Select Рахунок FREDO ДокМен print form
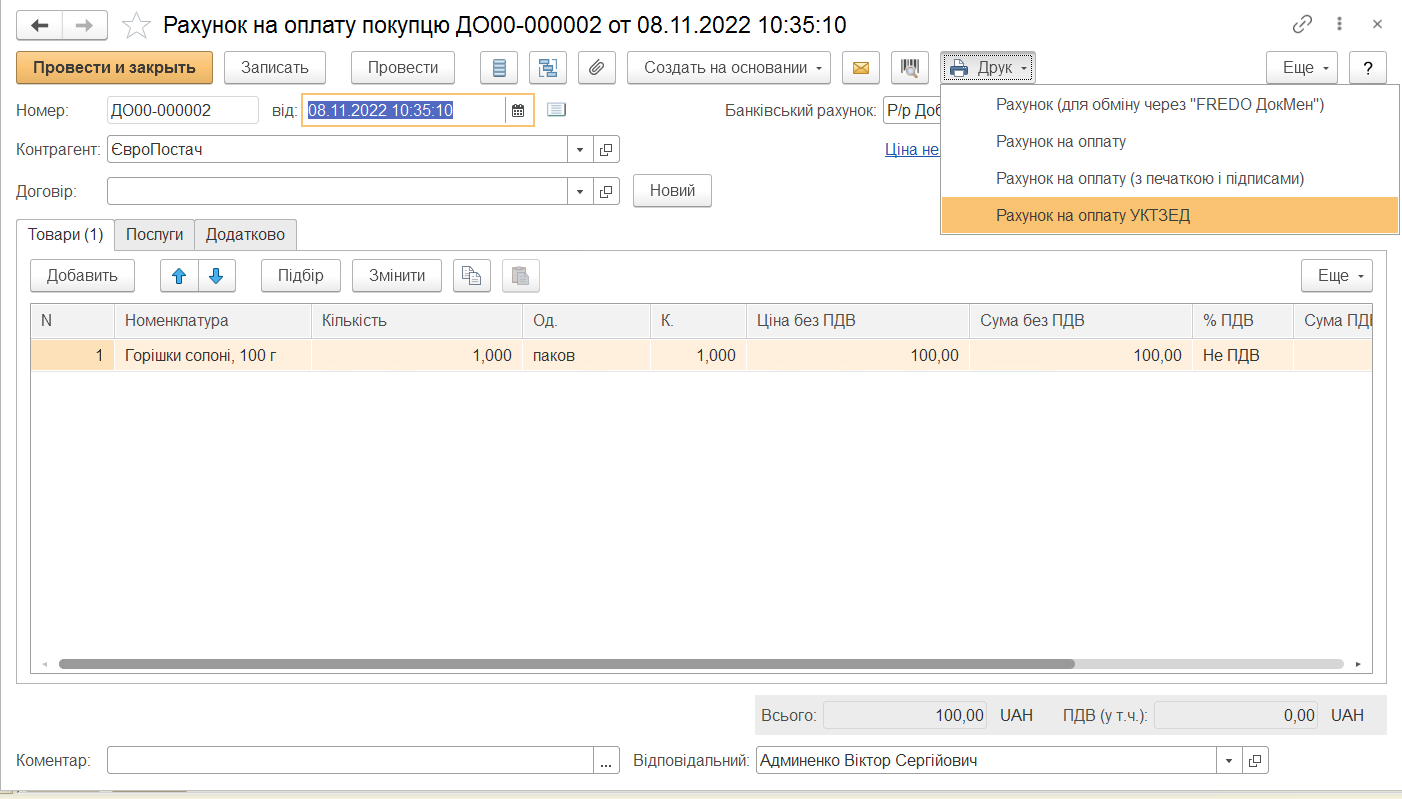 point(1168,104)
